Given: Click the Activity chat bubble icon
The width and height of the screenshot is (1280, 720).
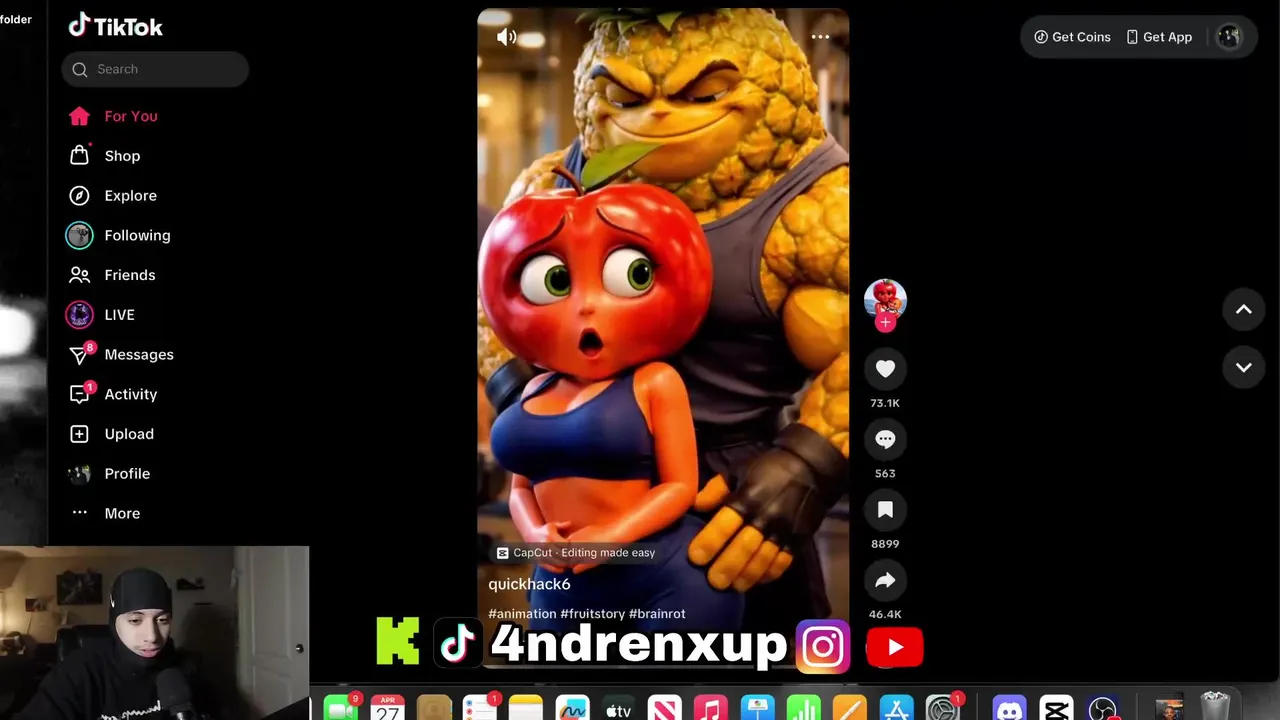Looking at the screenshot, I should click(x=79, y=395).
